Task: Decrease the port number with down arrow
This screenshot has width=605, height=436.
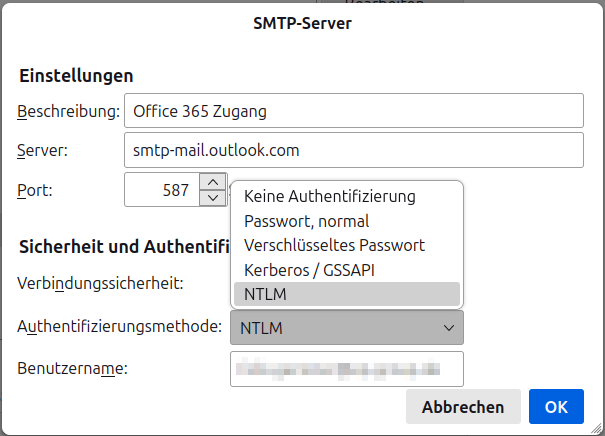Action: click(212, 197)
